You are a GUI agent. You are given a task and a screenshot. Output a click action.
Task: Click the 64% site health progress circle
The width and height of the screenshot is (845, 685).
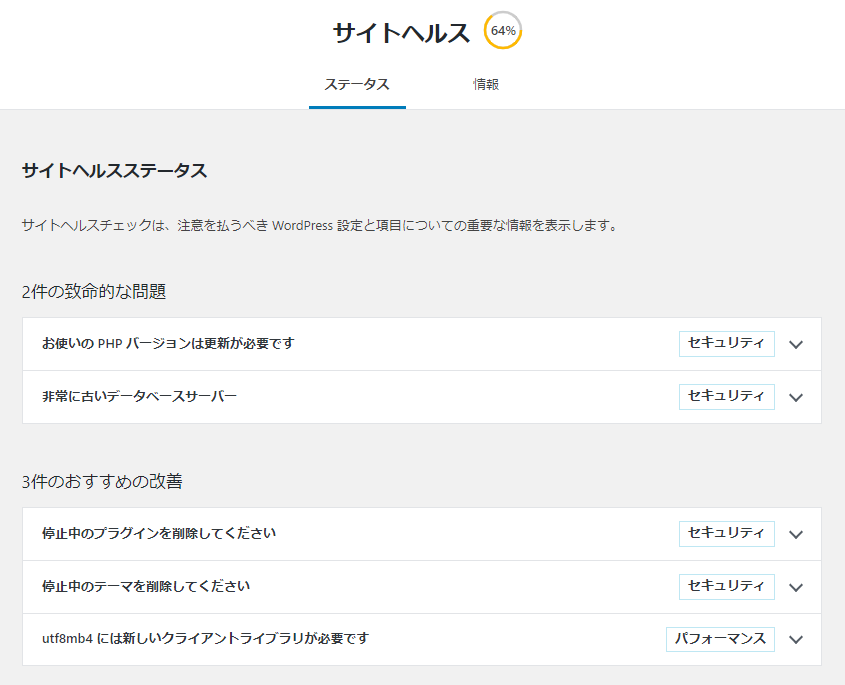point(503,31)
